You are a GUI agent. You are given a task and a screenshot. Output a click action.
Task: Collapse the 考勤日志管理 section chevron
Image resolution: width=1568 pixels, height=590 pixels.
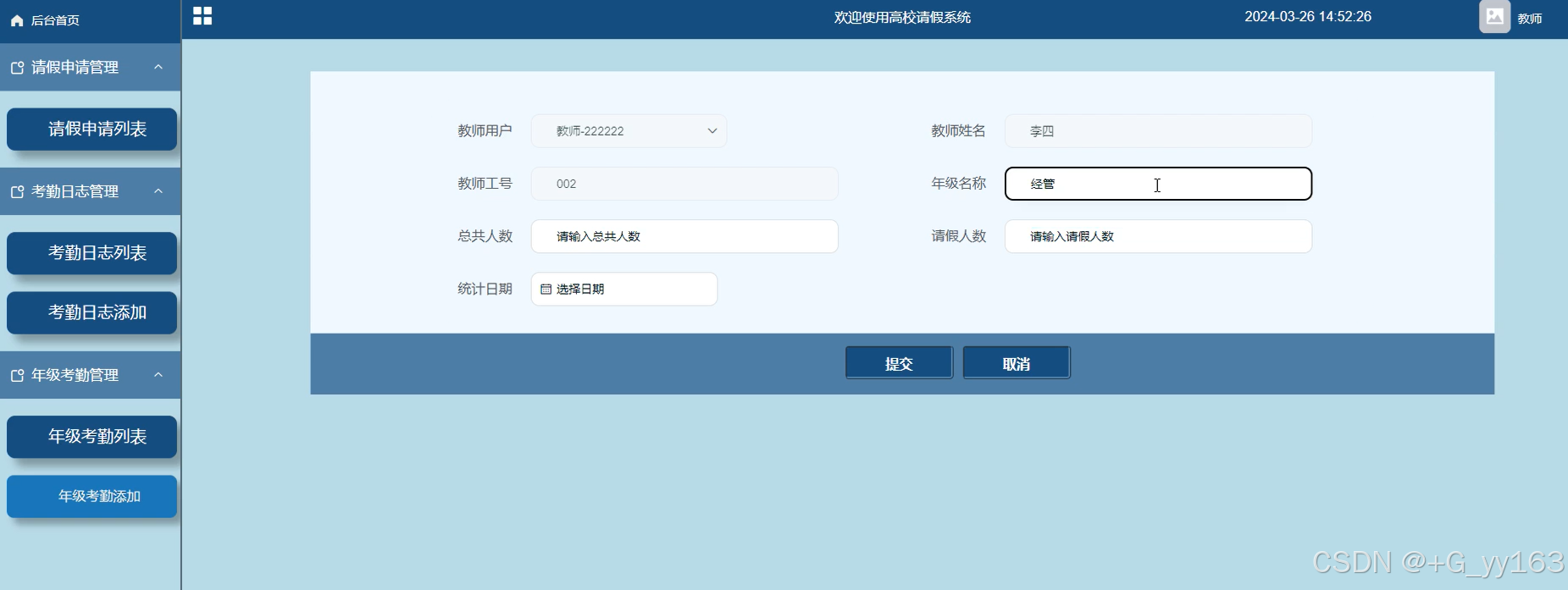(x=158, y=191)
